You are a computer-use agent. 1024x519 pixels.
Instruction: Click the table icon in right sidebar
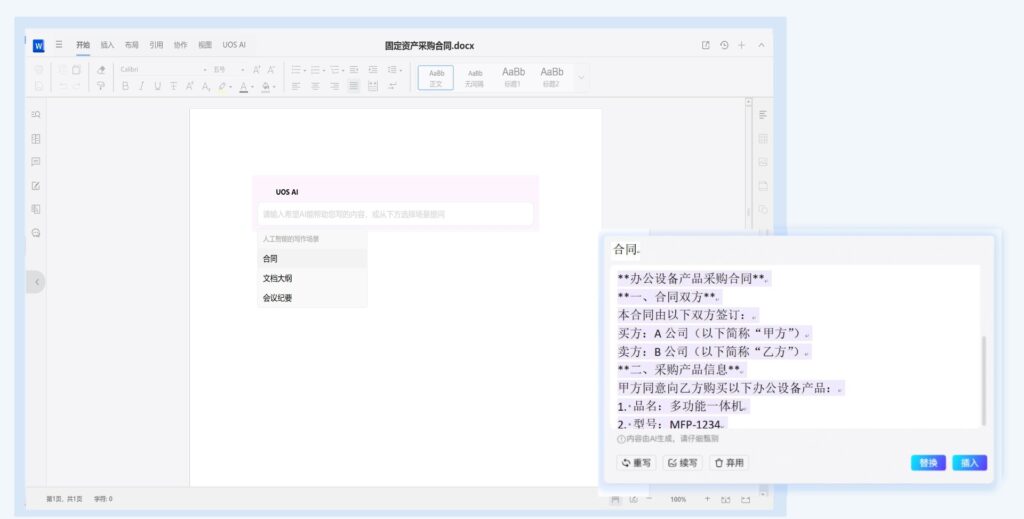763,138
